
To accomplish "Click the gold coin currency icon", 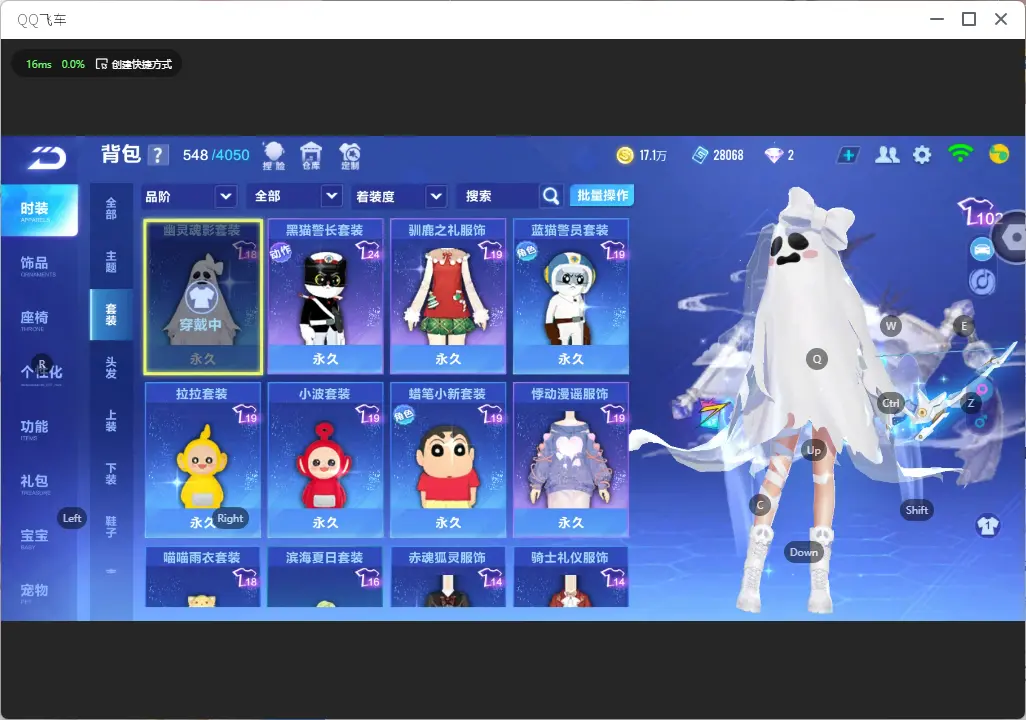I will click(x=625, y=155).
